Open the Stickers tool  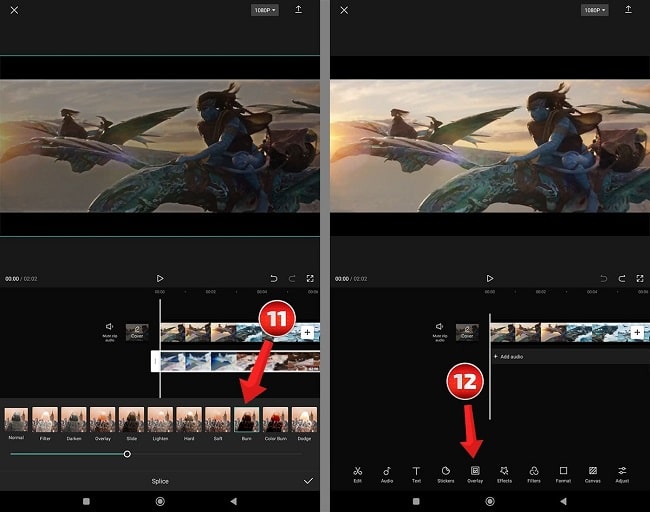(x=446, y=474)
